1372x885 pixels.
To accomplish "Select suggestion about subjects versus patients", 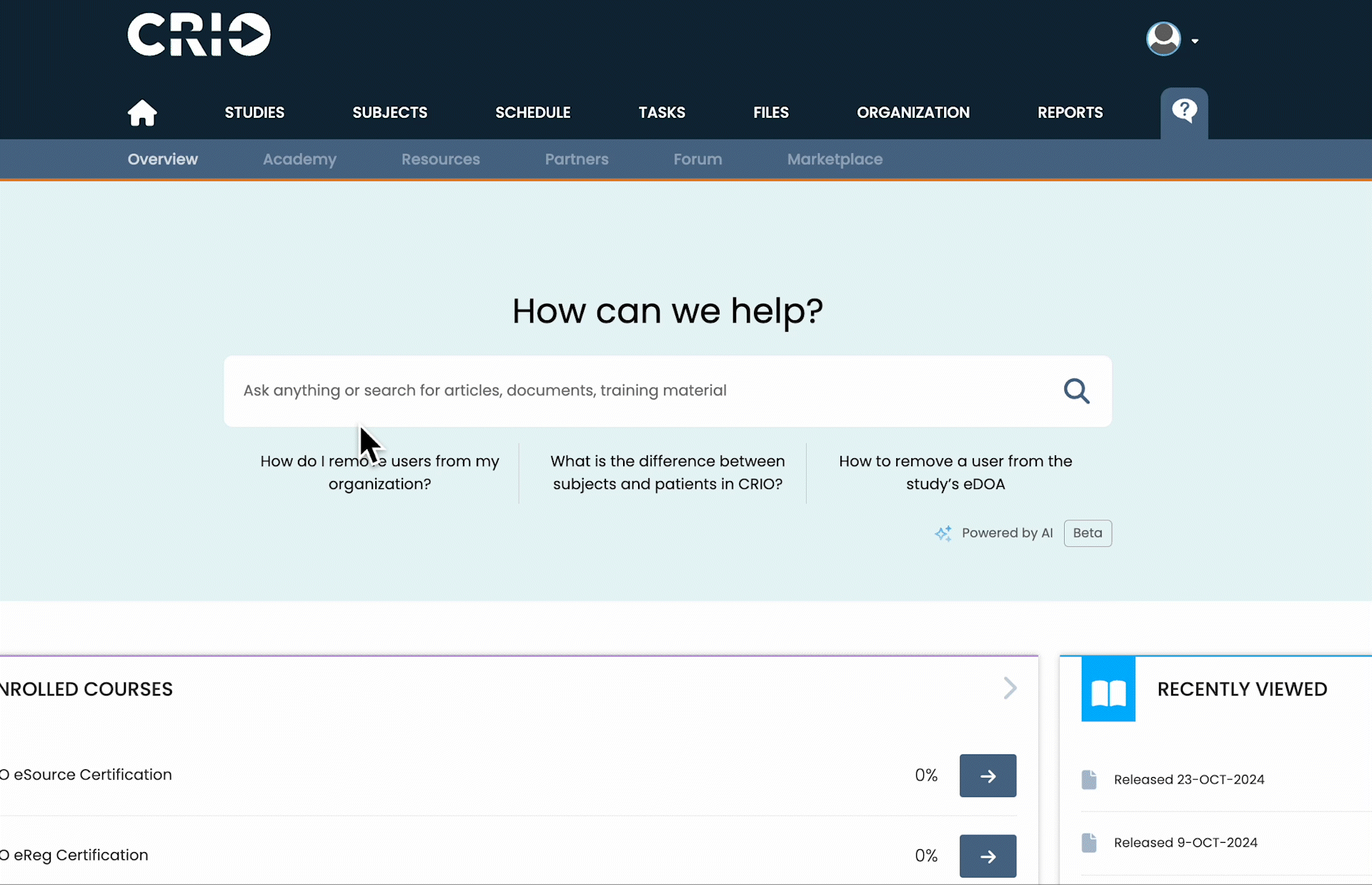I will (667, 473).
